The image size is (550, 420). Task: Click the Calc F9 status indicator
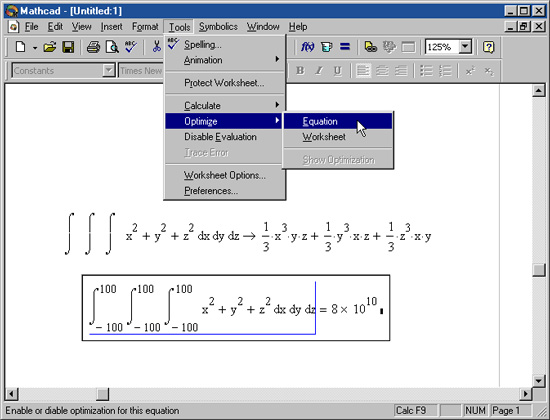(416, 410)
